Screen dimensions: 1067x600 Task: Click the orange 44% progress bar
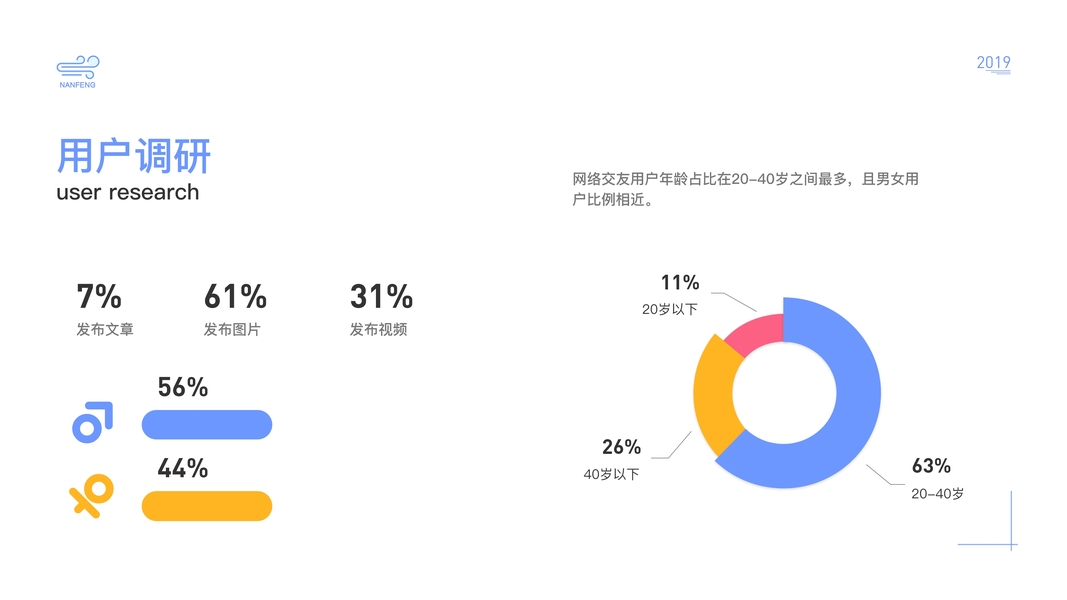click(207, 506)
